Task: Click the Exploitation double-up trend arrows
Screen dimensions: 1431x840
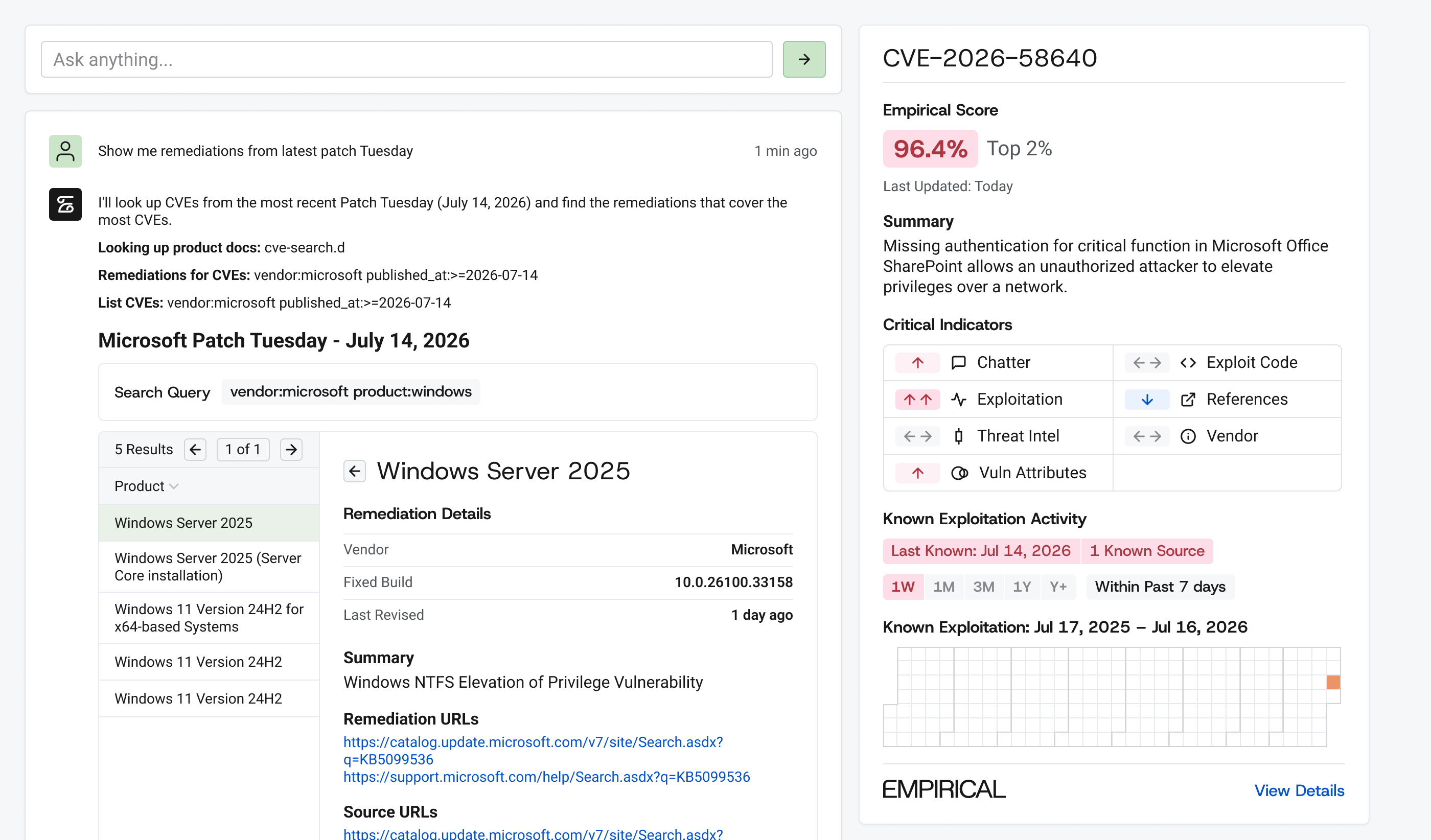Action: click(918, 400)
